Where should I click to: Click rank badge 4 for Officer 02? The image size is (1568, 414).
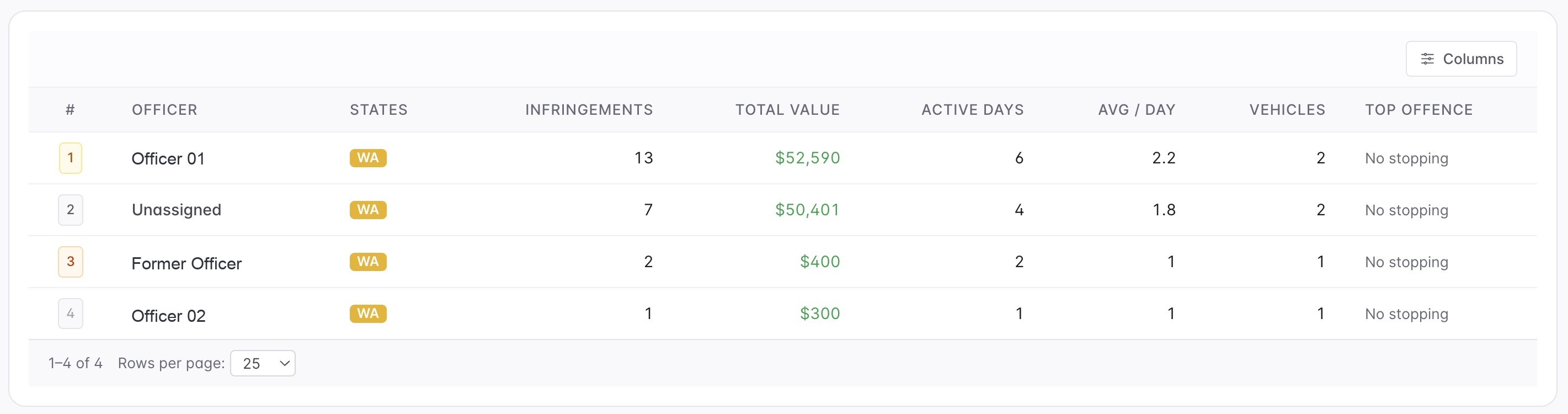71,313
